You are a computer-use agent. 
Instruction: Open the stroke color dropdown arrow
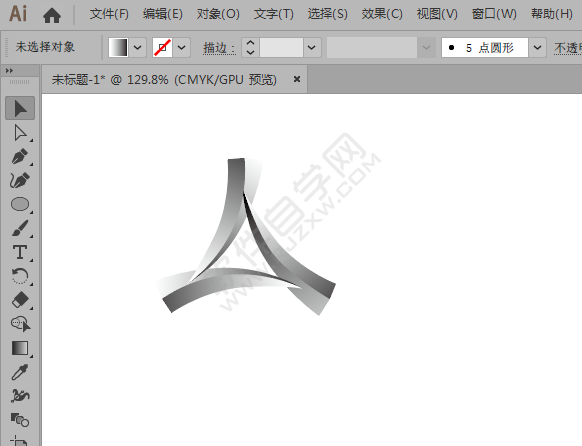point(182,47)
